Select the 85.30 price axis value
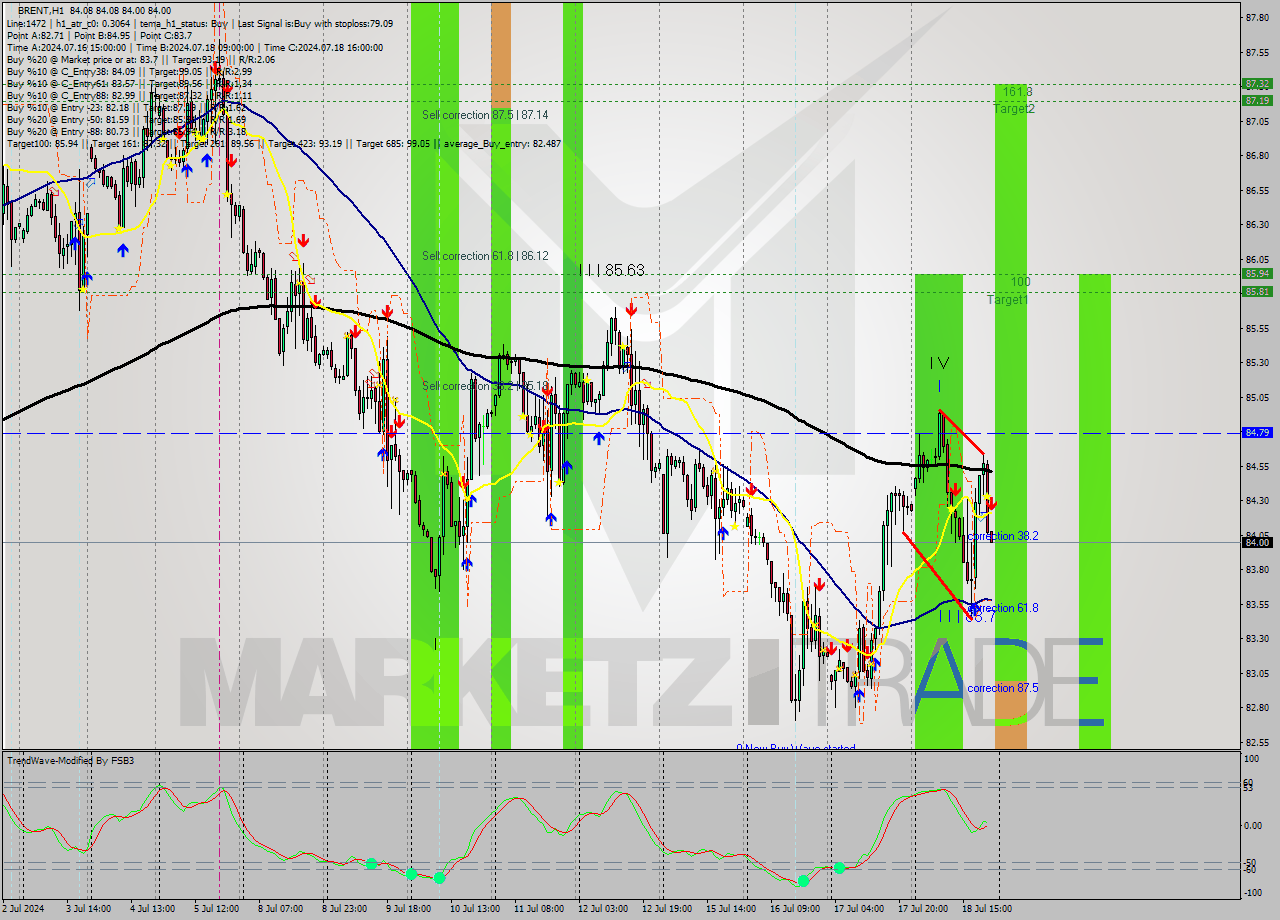 point(1257,363)
